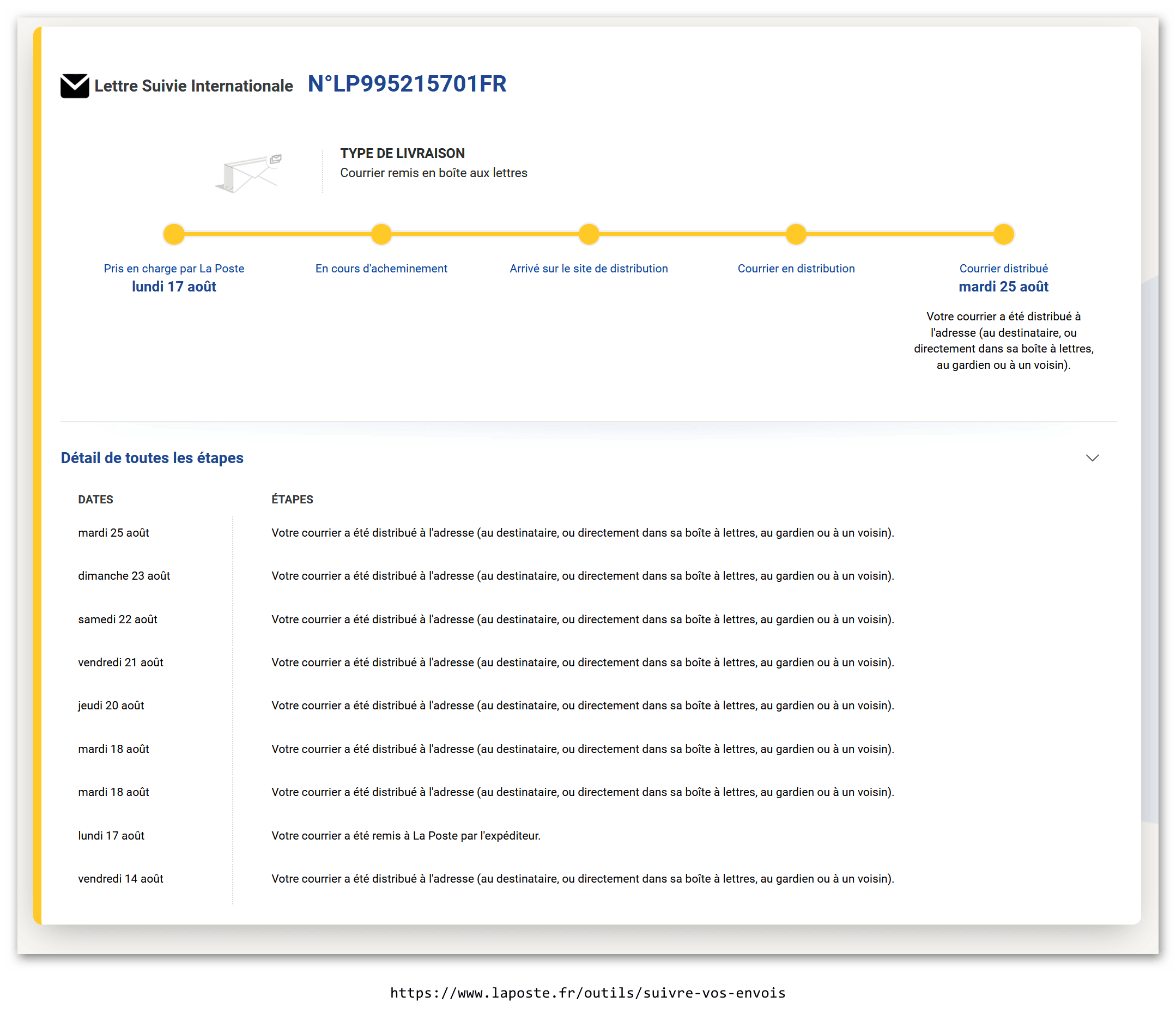The width and height of the screenshot is (1176, 1015).
Task: Click the DATES column header
Action: (x=95, y=499)
